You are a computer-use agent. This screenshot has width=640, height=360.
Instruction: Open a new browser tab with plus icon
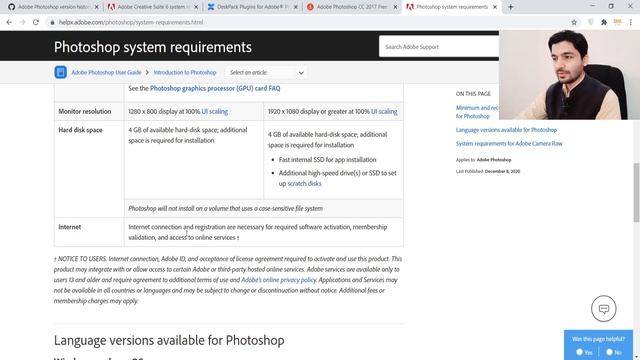click(511, 7)
